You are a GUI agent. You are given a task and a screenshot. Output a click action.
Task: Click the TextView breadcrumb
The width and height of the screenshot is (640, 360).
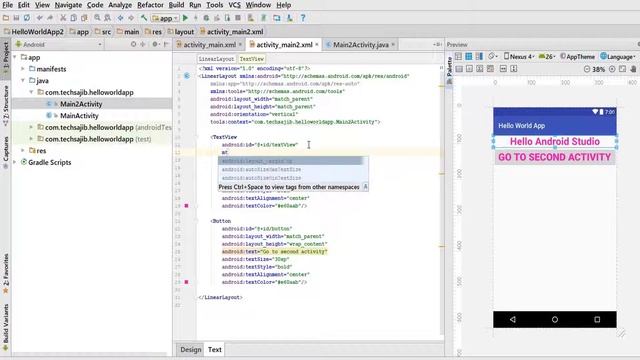252,59
